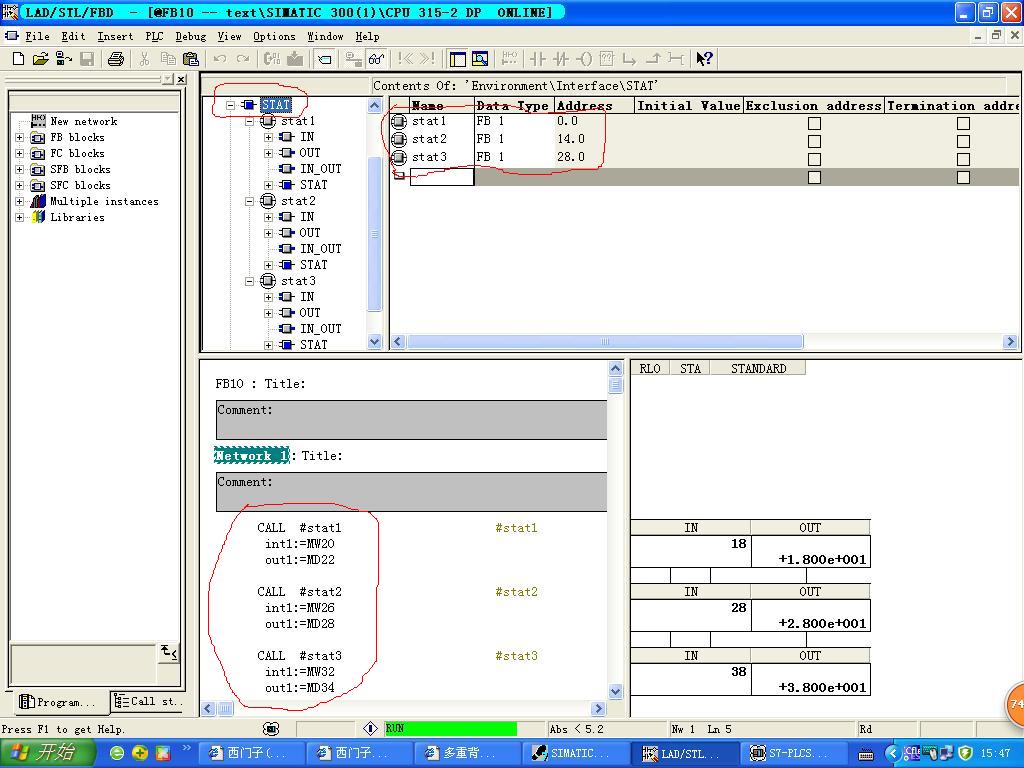Click the Paste toolbar icon
Viewport: 1024px width, 768px height.
point(190,59)
